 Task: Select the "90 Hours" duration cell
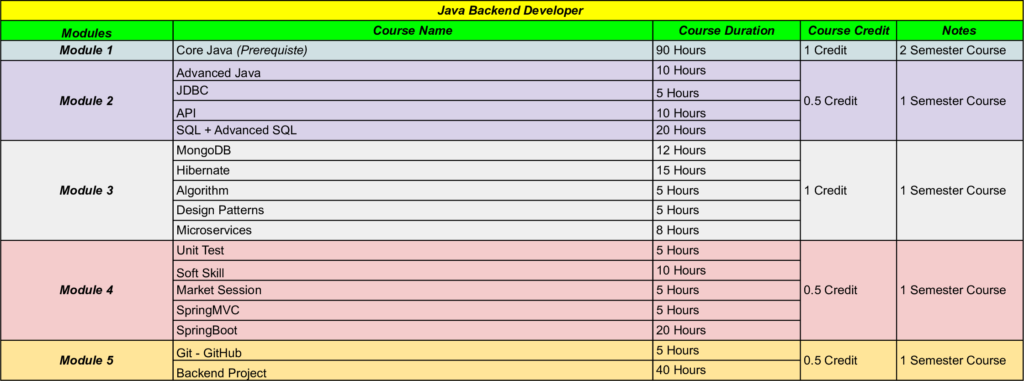point(727,51)
